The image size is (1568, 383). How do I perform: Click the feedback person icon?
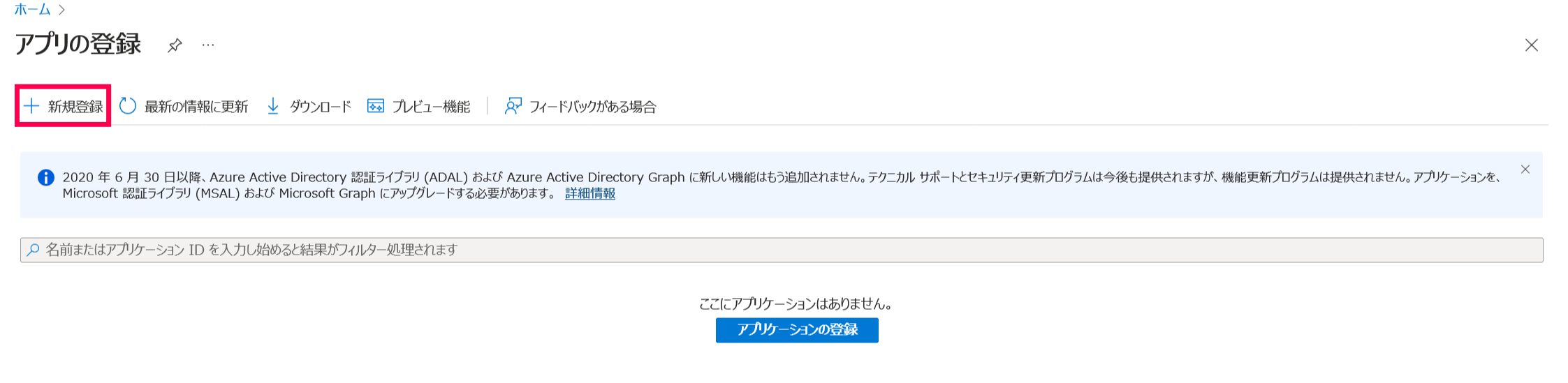[513, 106]
